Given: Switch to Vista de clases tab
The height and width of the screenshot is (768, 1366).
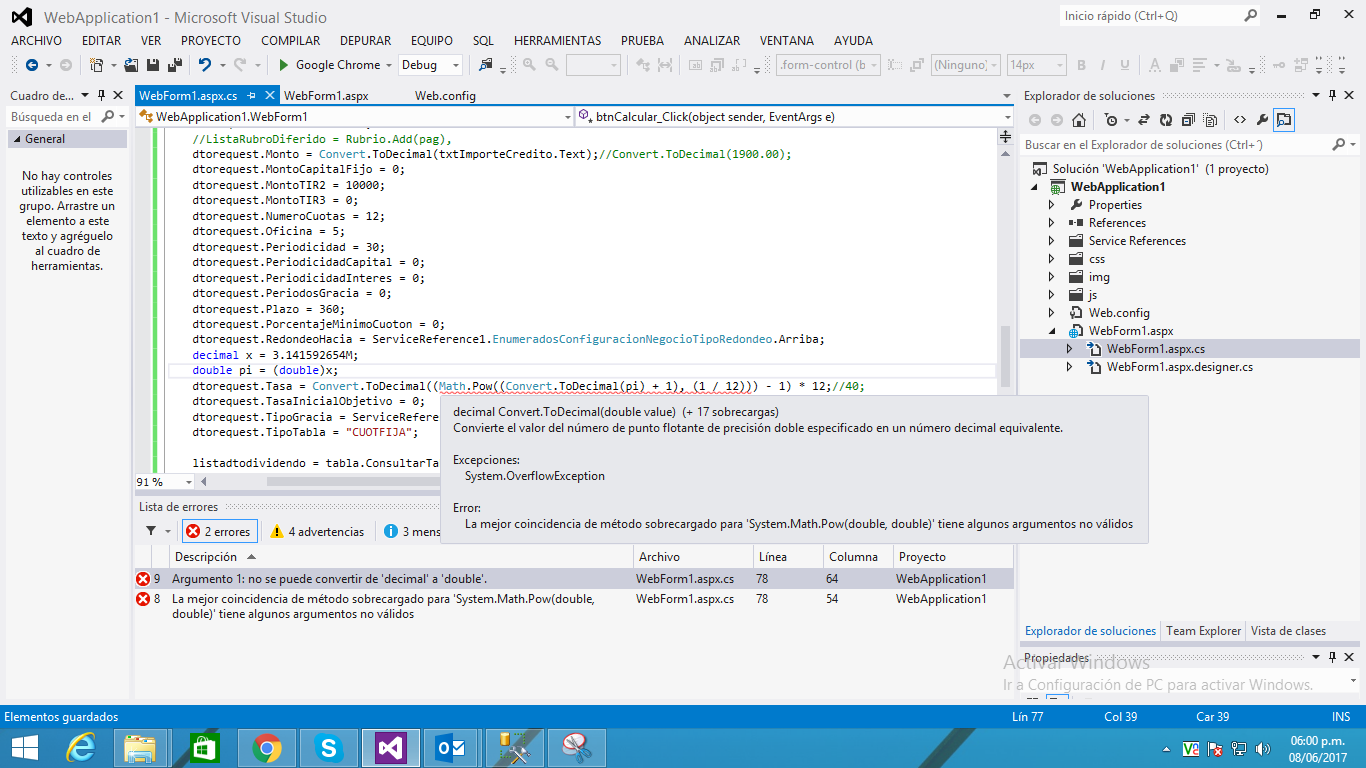Looking at the screenshot, I should (x=1288, y=631).
